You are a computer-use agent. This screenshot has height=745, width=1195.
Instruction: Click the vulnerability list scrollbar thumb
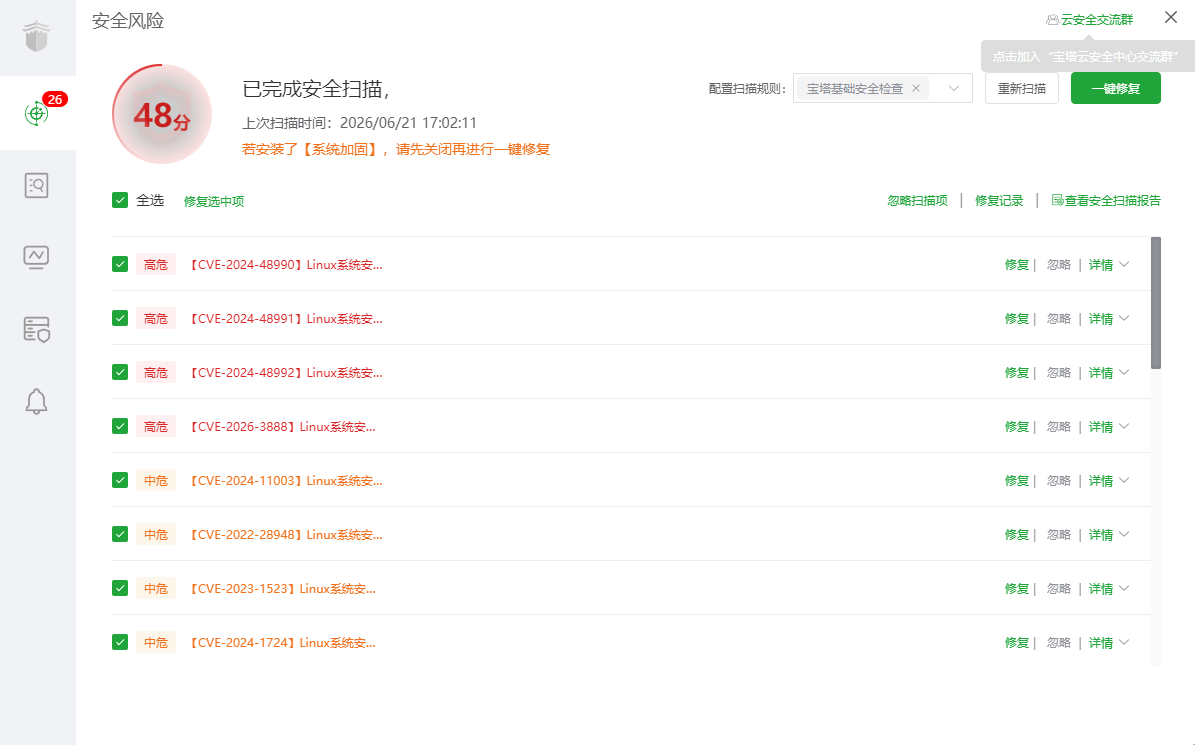(1155, 303)
